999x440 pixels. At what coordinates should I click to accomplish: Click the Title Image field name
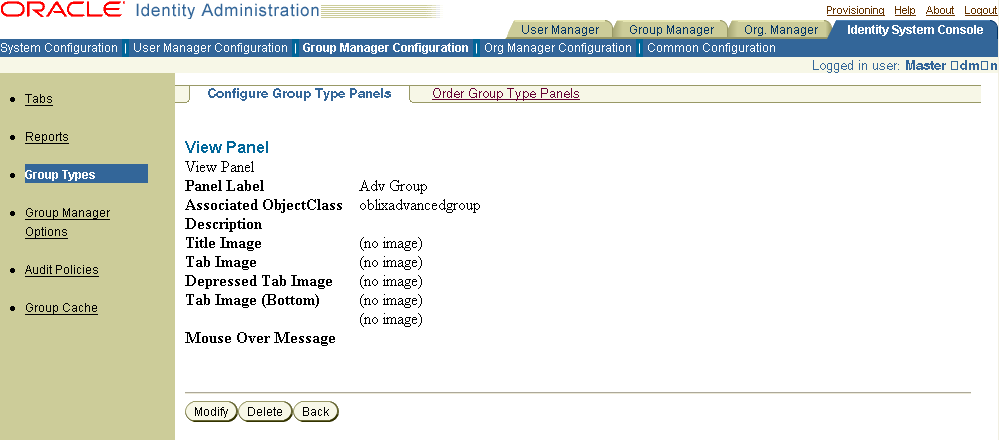tap(223, 244)
